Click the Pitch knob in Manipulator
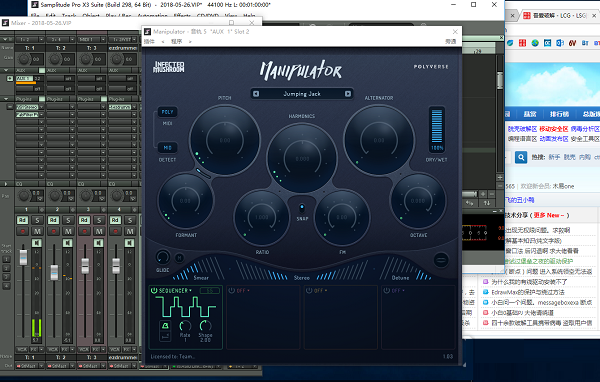 click(x=225, y=140)
